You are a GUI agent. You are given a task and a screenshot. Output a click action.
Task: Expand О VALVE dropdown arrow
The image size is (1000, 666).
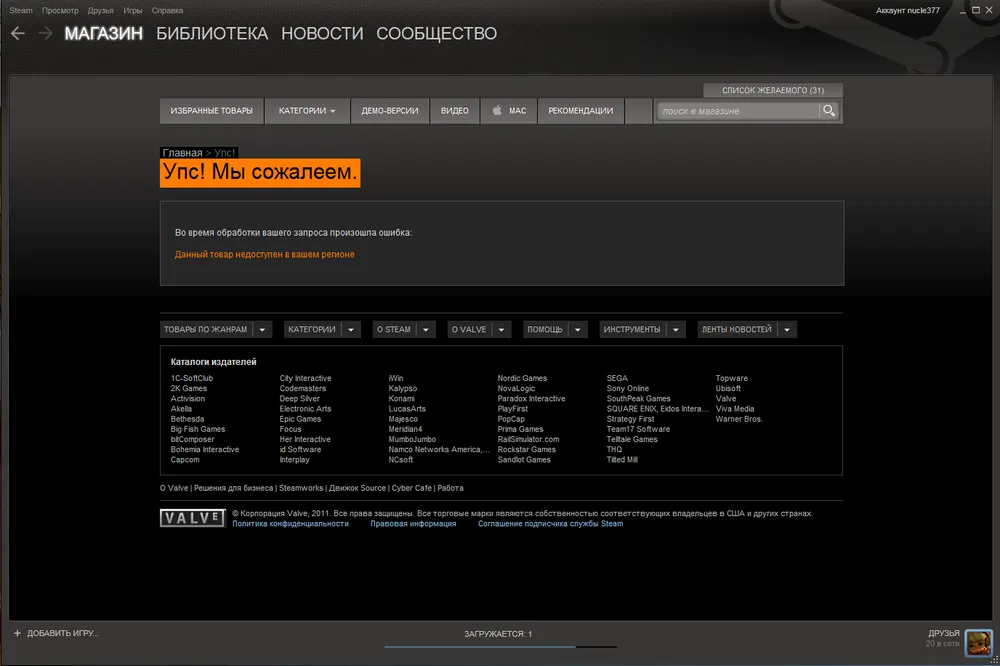click(501, 329)
